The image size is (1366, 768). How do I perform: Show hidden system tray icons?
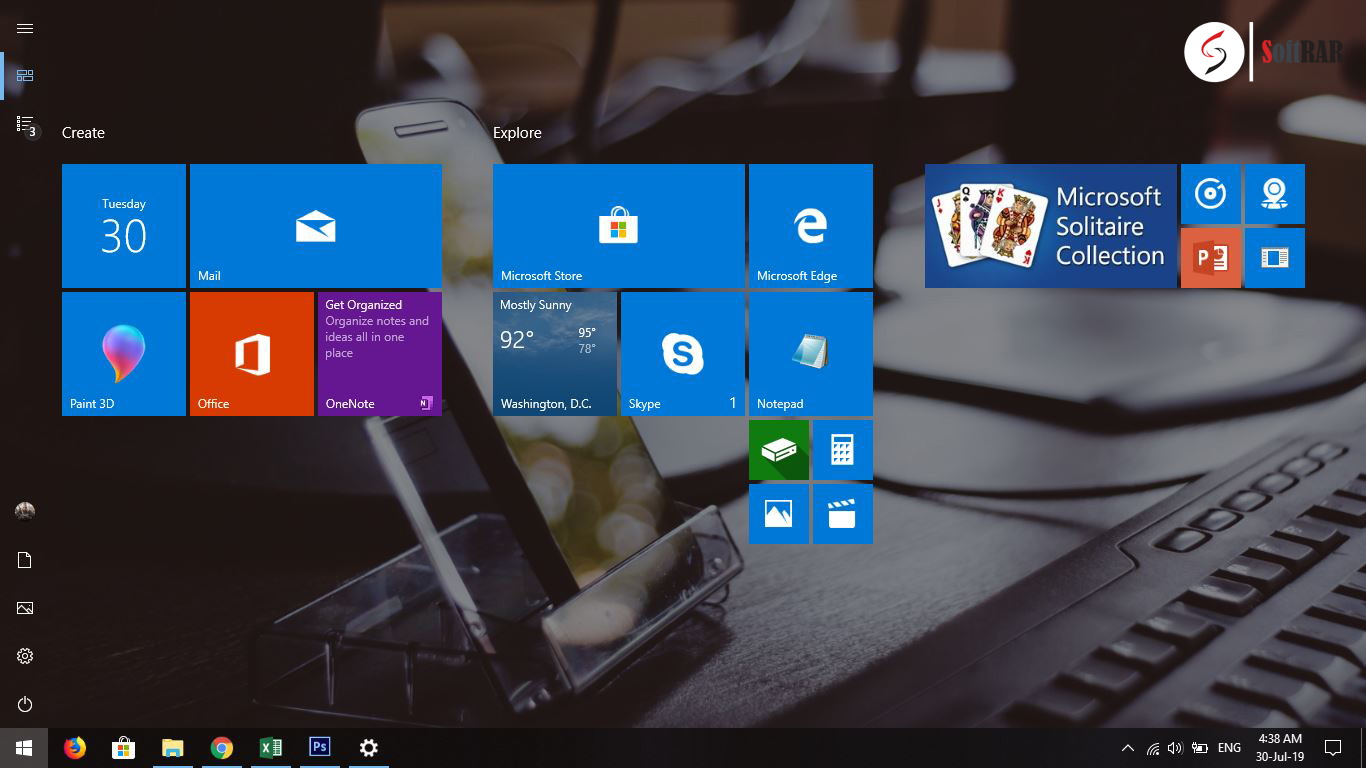point(1128,748)
